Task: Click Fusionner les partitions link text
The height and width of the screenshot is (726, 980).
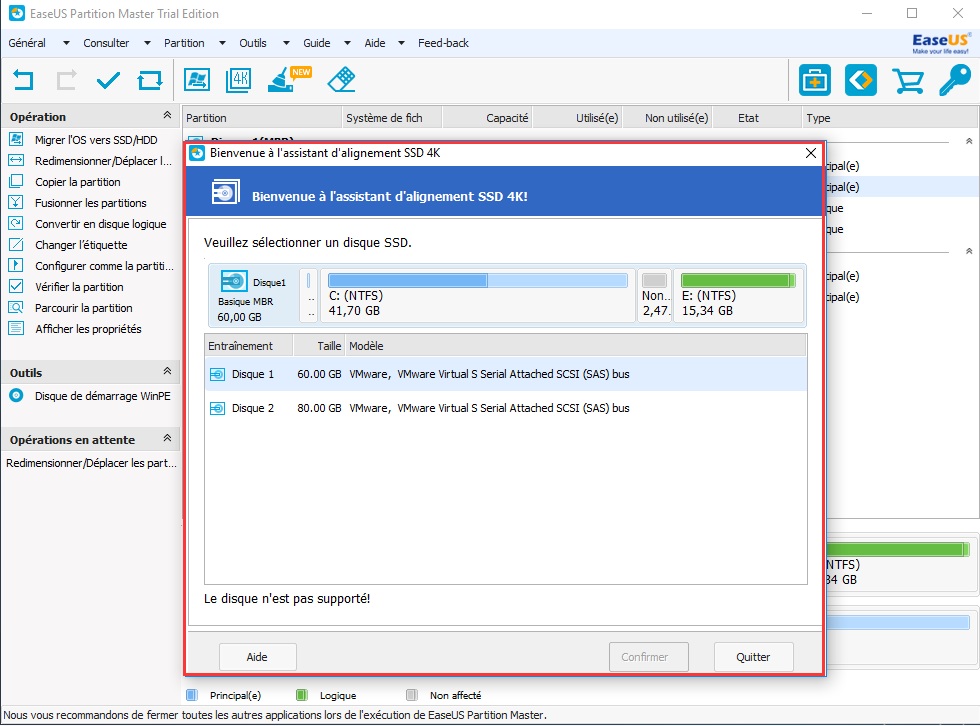Action: point(91,203)
